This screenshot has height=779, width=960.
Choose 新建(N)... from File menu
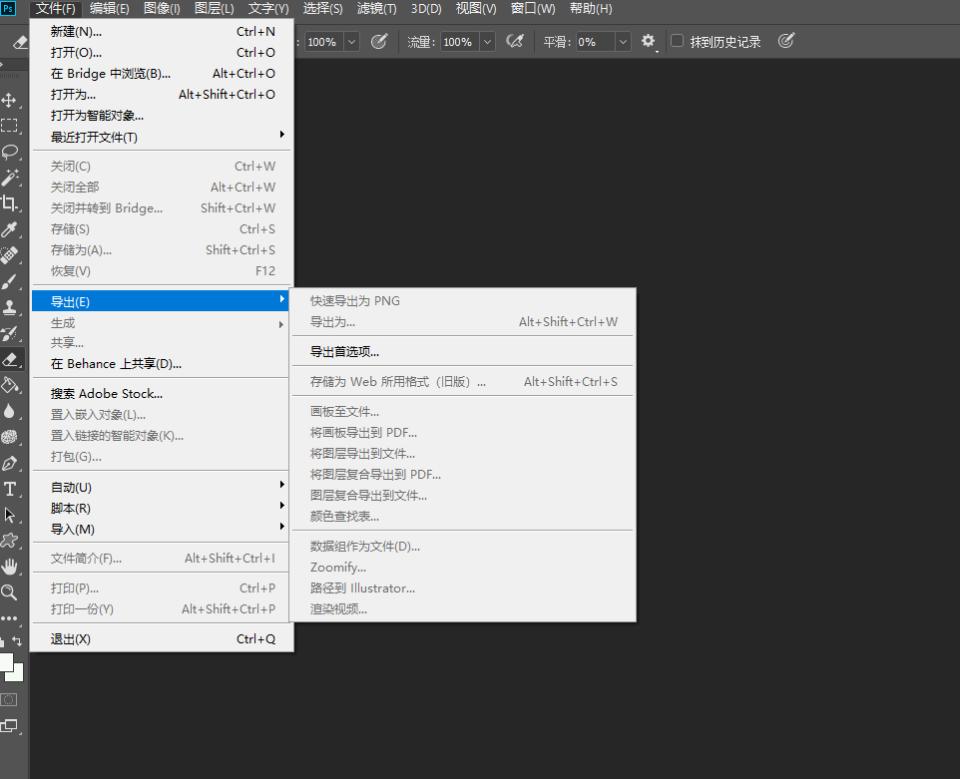[77, 31]
